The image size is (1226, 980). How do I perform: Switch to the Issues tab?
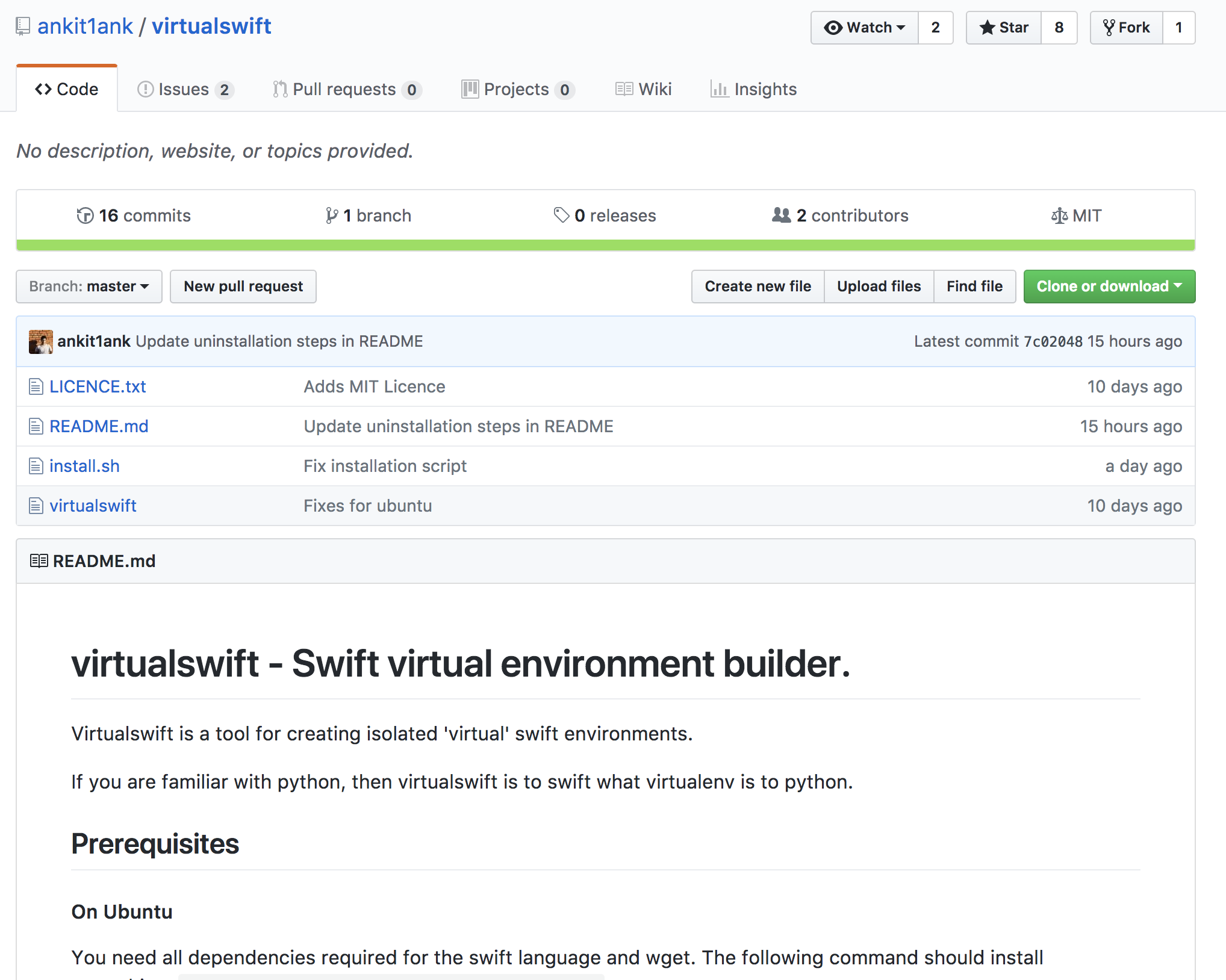[x=184, y=89]
